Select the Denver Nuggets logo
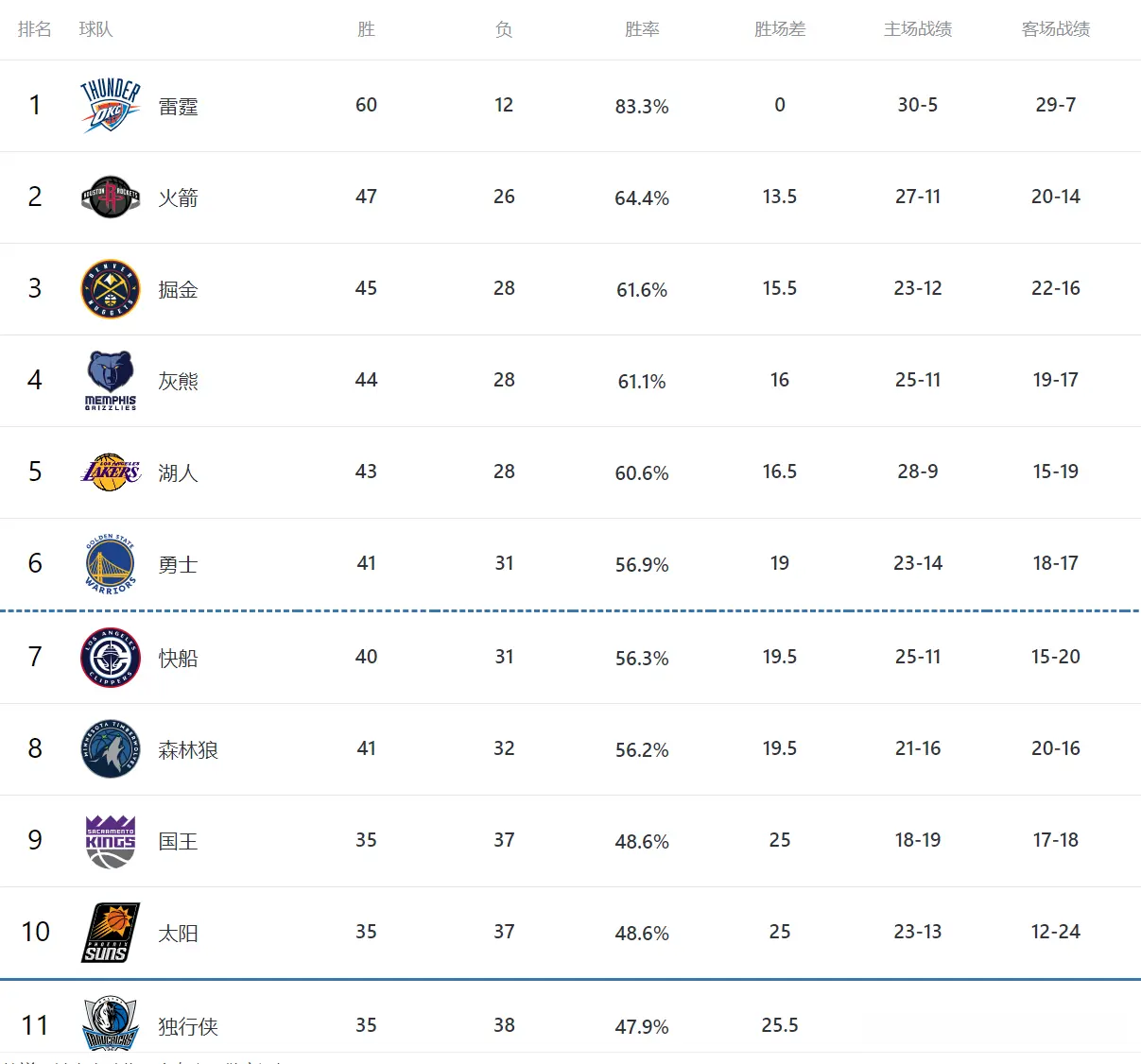This screenshot has width=1141, height=1064. pyautogui.click(x=111, y=289)
